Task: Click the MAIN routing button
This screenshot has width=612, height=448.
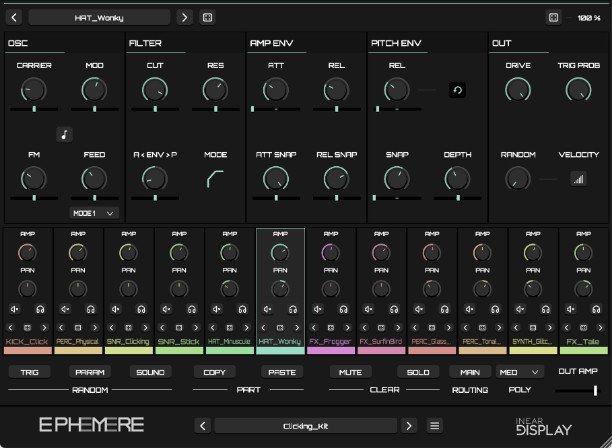Action: tap(470, 372)
